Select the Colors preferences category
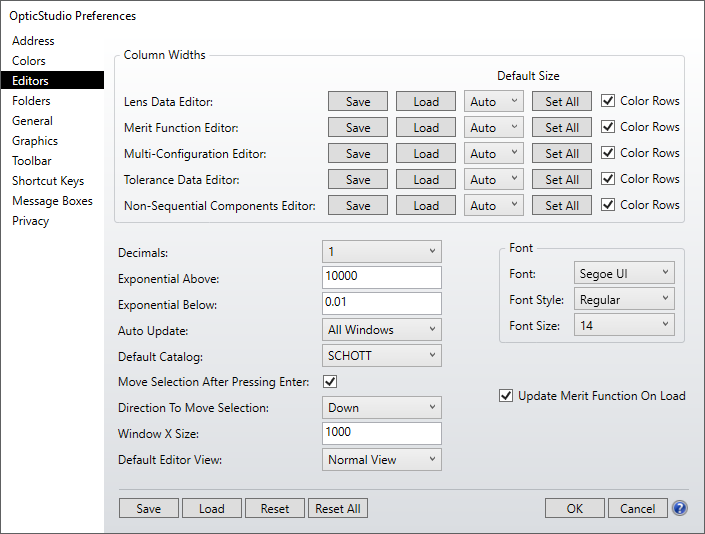 29,61
